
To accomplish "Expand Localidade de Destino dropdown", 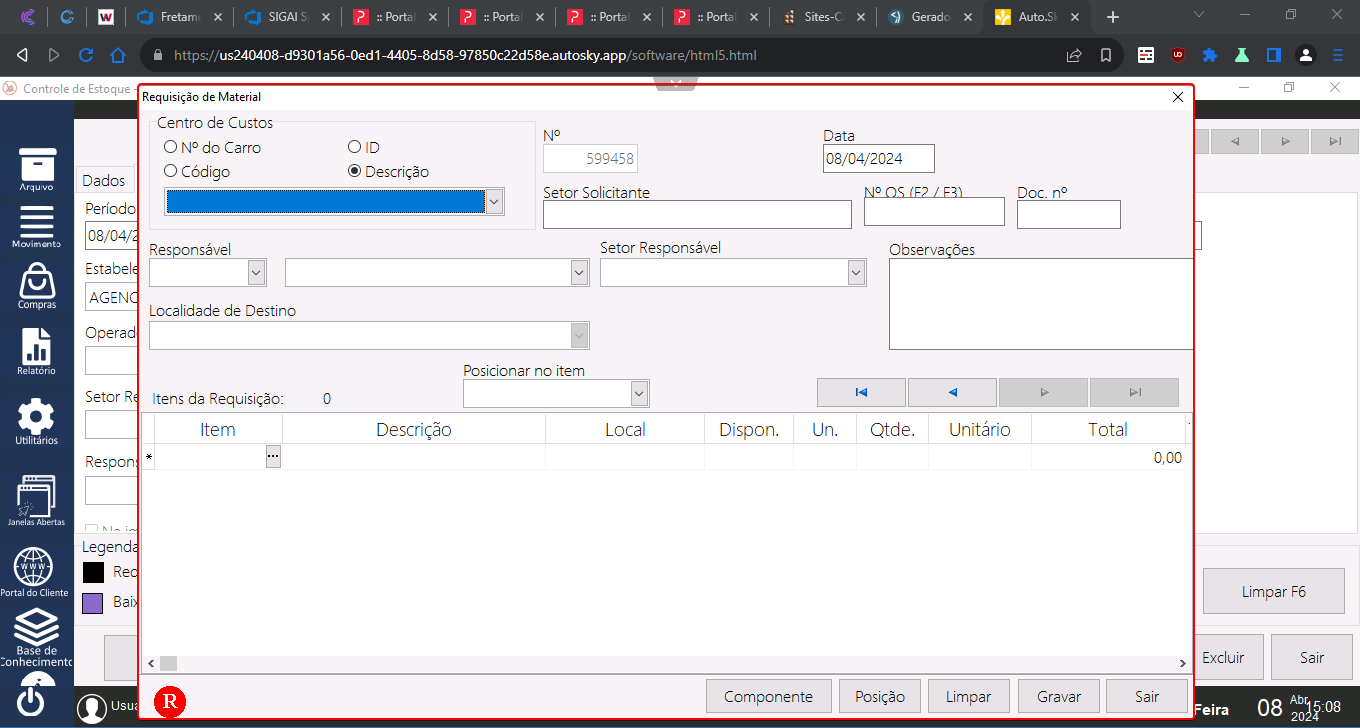I will pos(579,335).
